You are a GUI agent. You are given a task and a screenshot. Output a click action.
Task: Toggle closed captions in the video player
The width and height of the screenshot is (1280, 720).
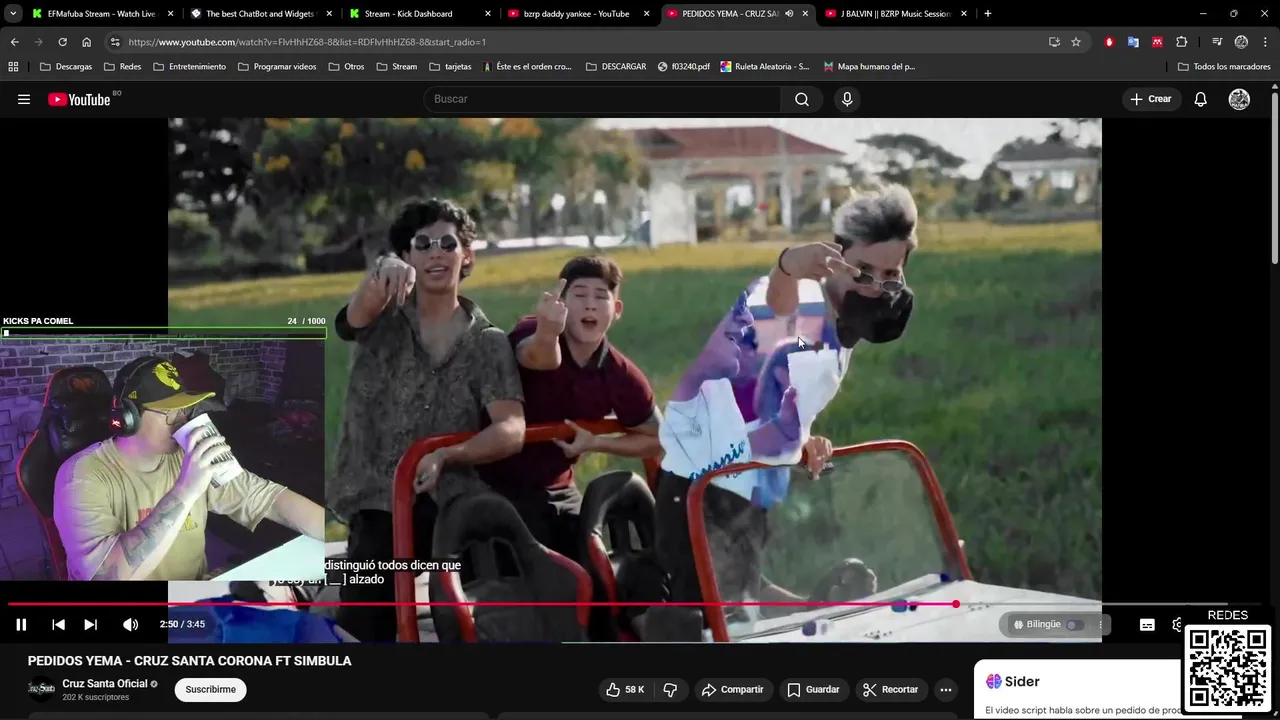1147,624
